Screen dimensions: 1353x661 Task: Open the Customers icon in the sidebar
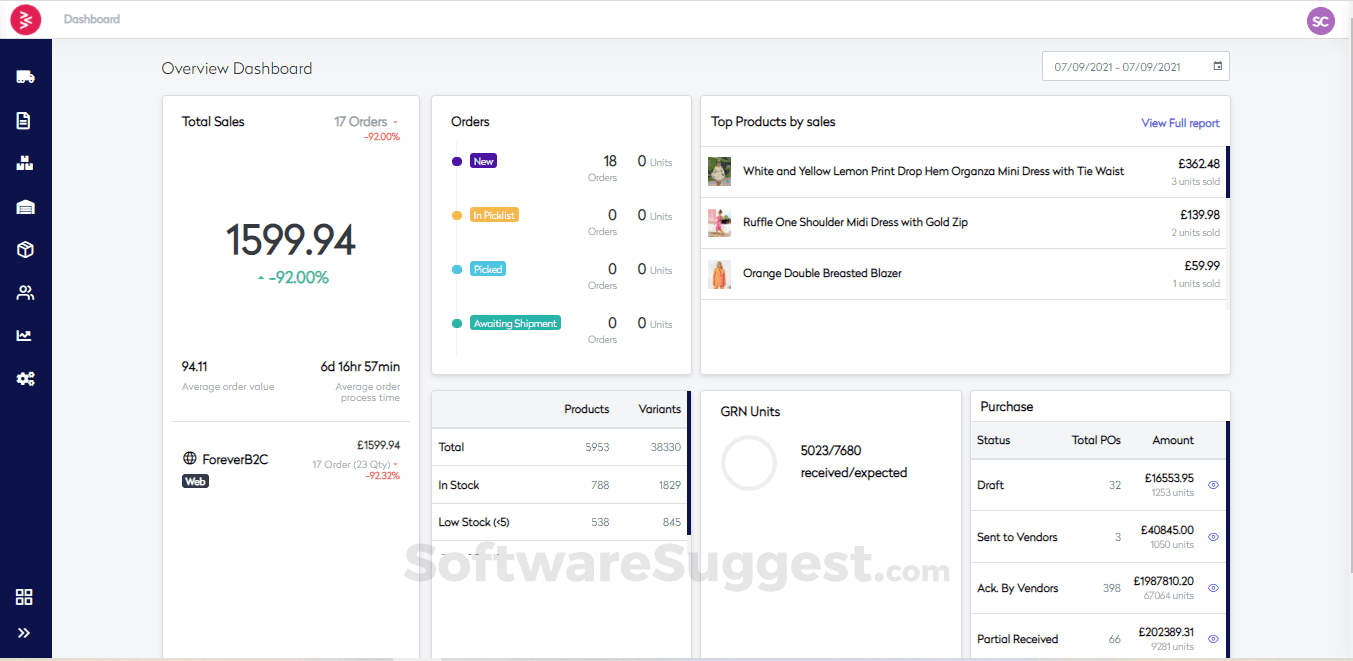pos(25,291)
